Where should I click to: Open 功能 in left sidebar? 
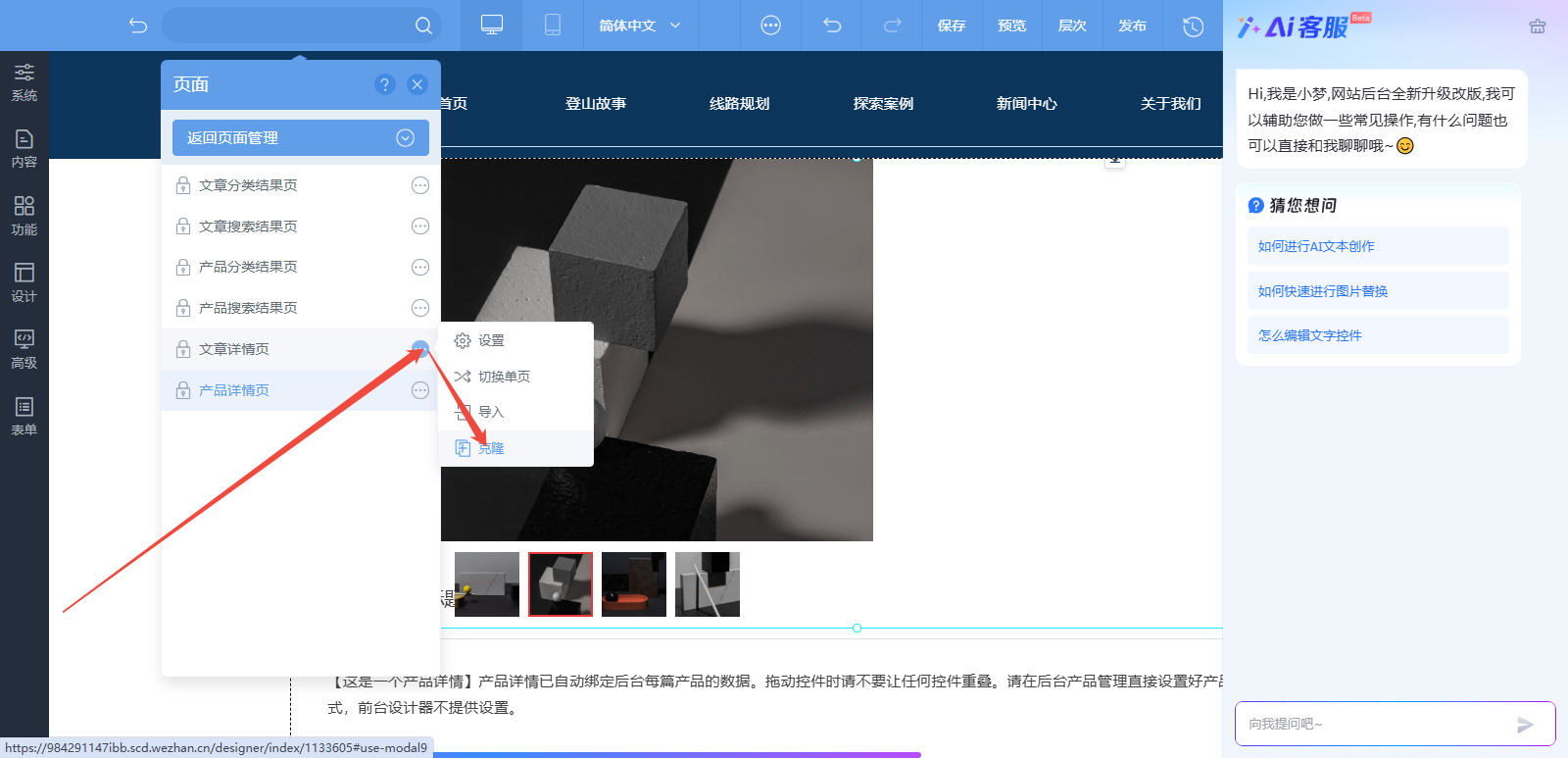point(24,216)
